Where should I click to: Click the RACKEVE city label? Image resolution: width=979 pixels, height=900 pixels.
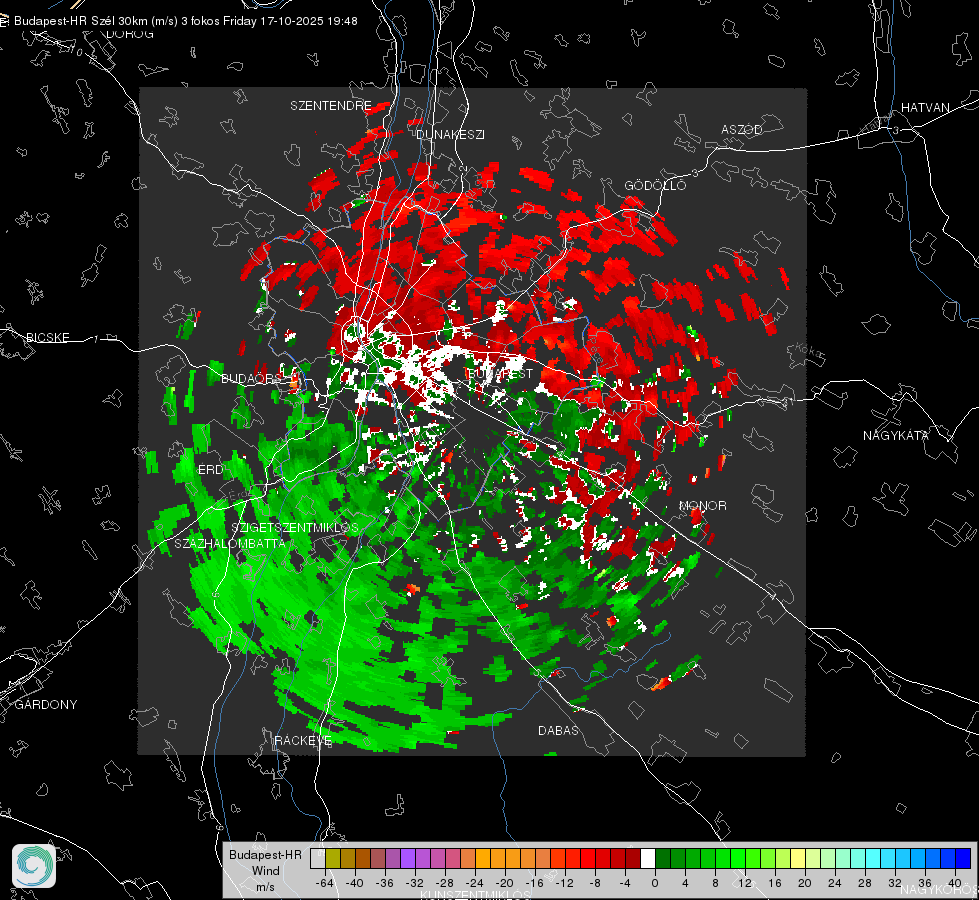pos(303,740)
